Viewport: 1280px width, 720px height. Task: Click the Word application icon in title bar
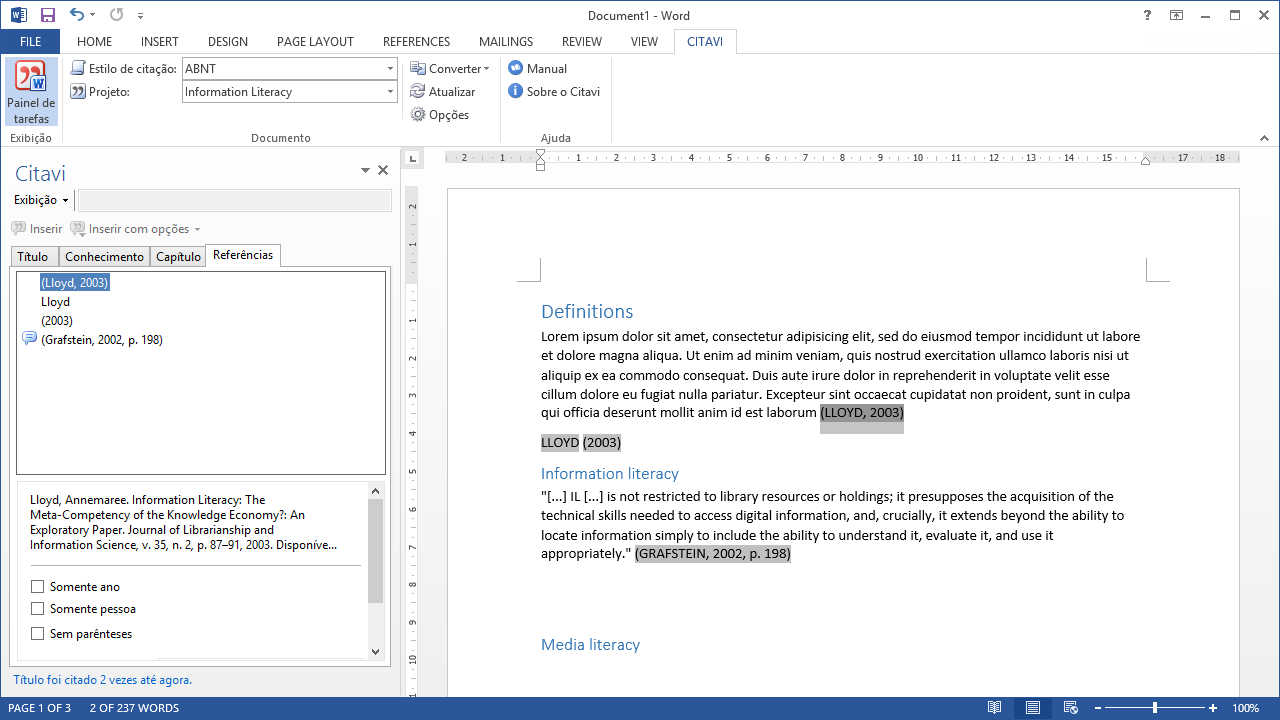[19, 15]
